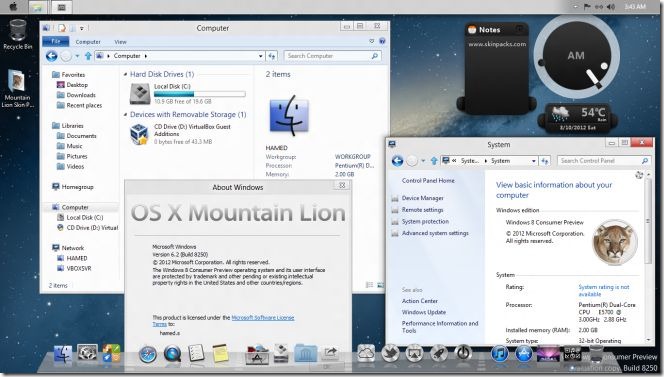Click the share arrow icon in dock
Screen dimensions: 664x377
[x=329, y=352]
